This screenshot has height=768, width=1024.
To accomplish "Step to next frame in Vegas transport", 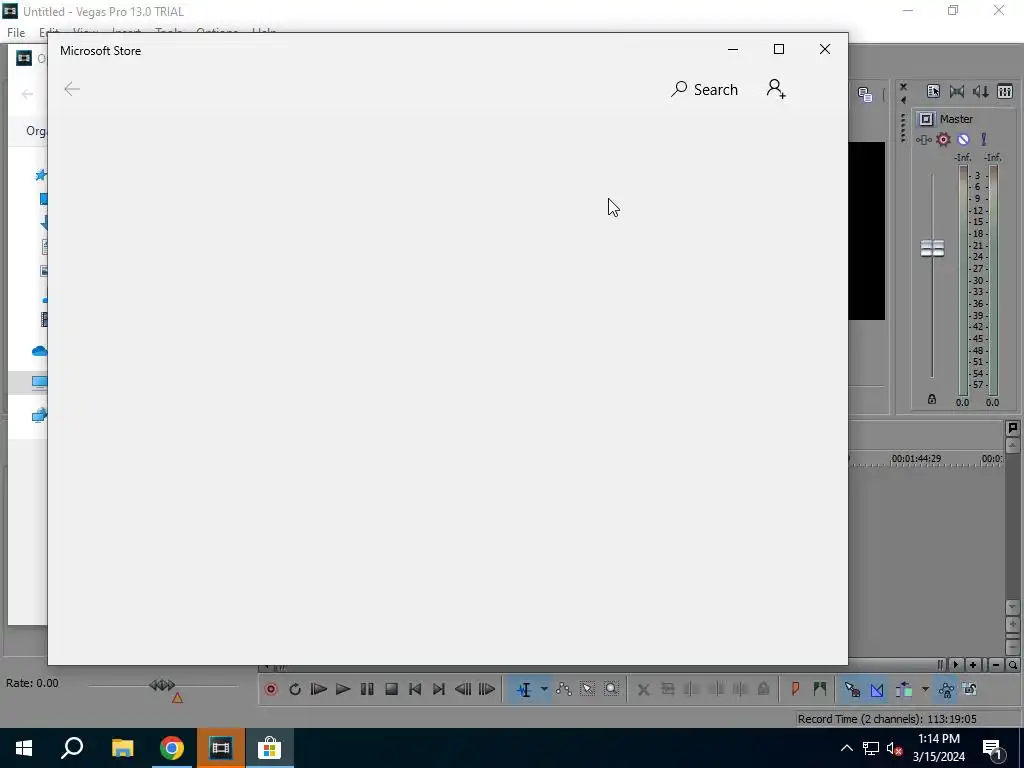I will pyautogui.click(x=487, y=689).
